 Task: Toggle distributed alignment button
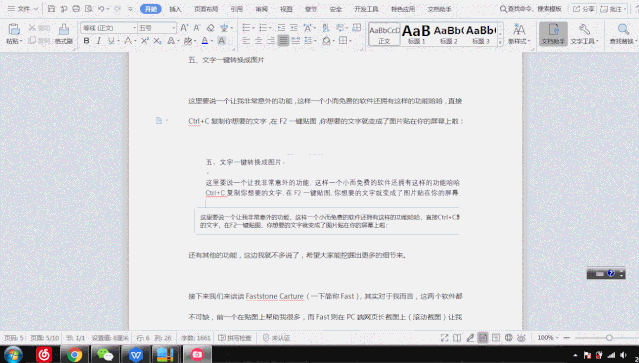point(295,41)
